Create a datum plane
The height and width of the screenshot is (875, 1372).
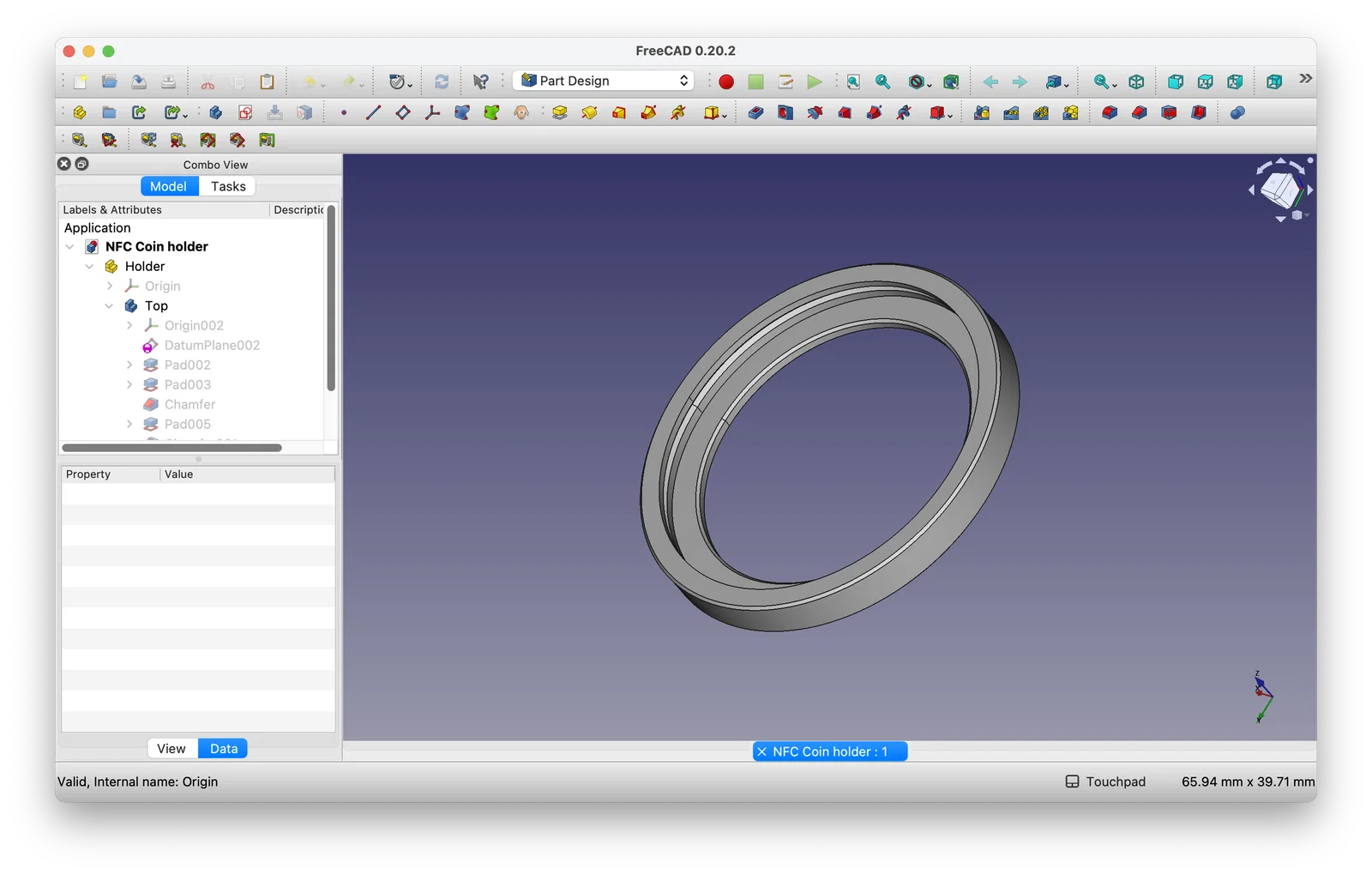coord(403,112)
